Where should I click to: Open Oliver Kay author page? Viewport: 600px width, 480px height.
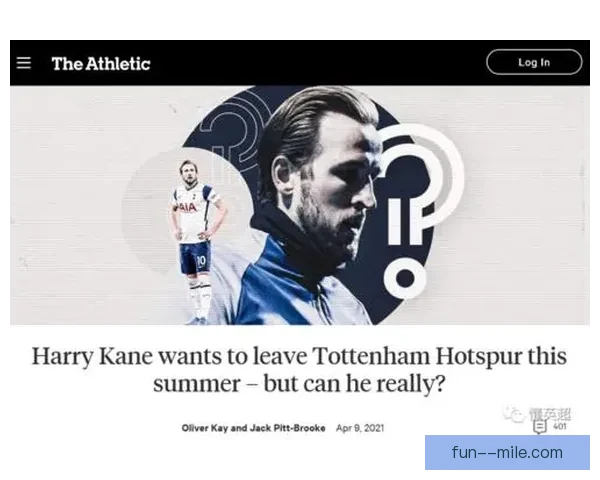tap(205, 428)
